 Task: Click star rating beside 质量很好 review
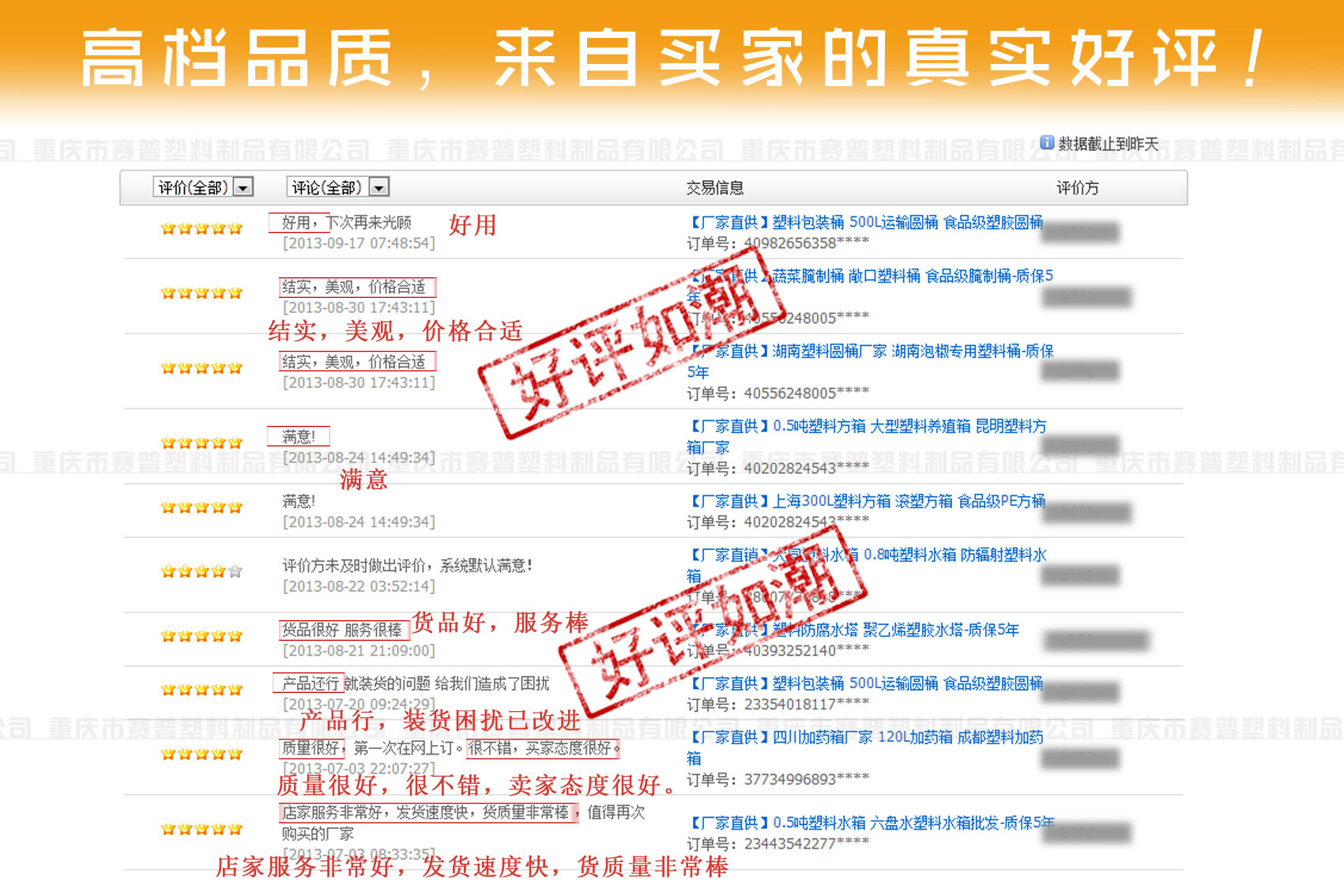tap(201, 755)
